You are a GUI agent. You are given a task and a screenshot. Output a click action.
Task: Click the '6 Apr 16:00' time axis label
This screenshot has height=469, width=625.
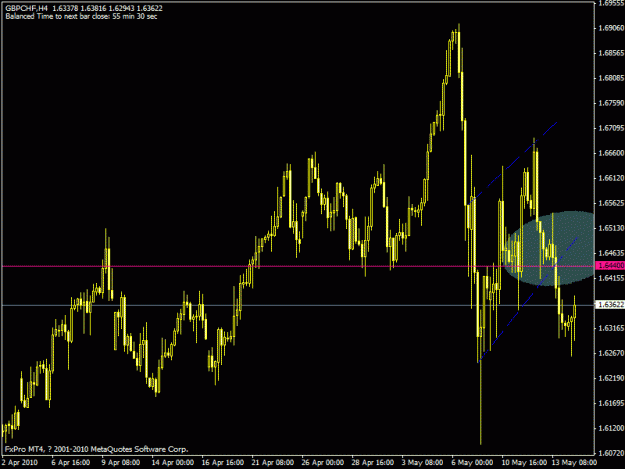click(x=71, y=463)
